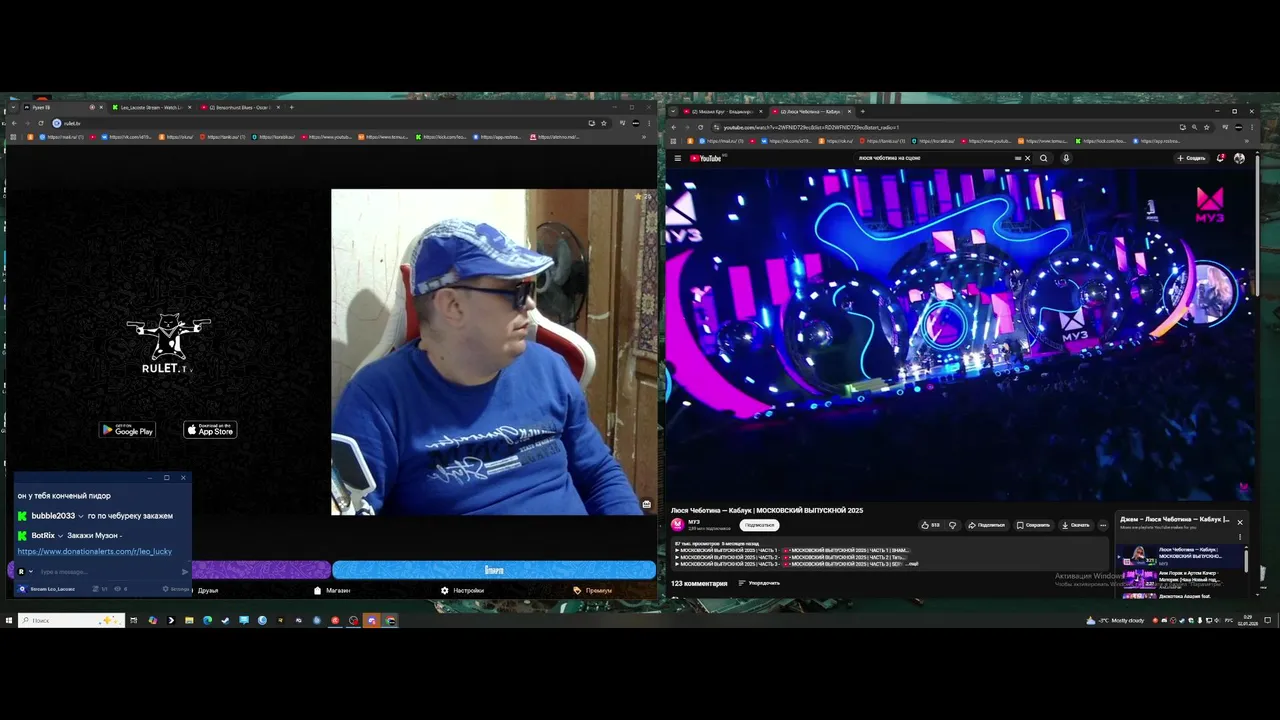Open a new tab in YouTube browser window
The height and width of the screenshot is (720, 1280).
coord(863,111)
